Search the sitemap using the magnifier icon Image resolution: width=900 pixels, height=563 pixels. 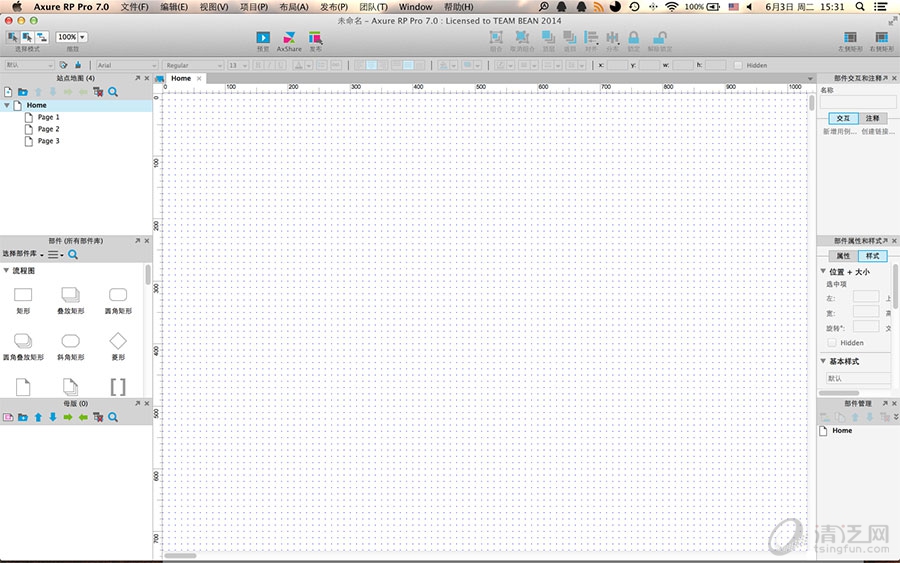tap(113, 92)
